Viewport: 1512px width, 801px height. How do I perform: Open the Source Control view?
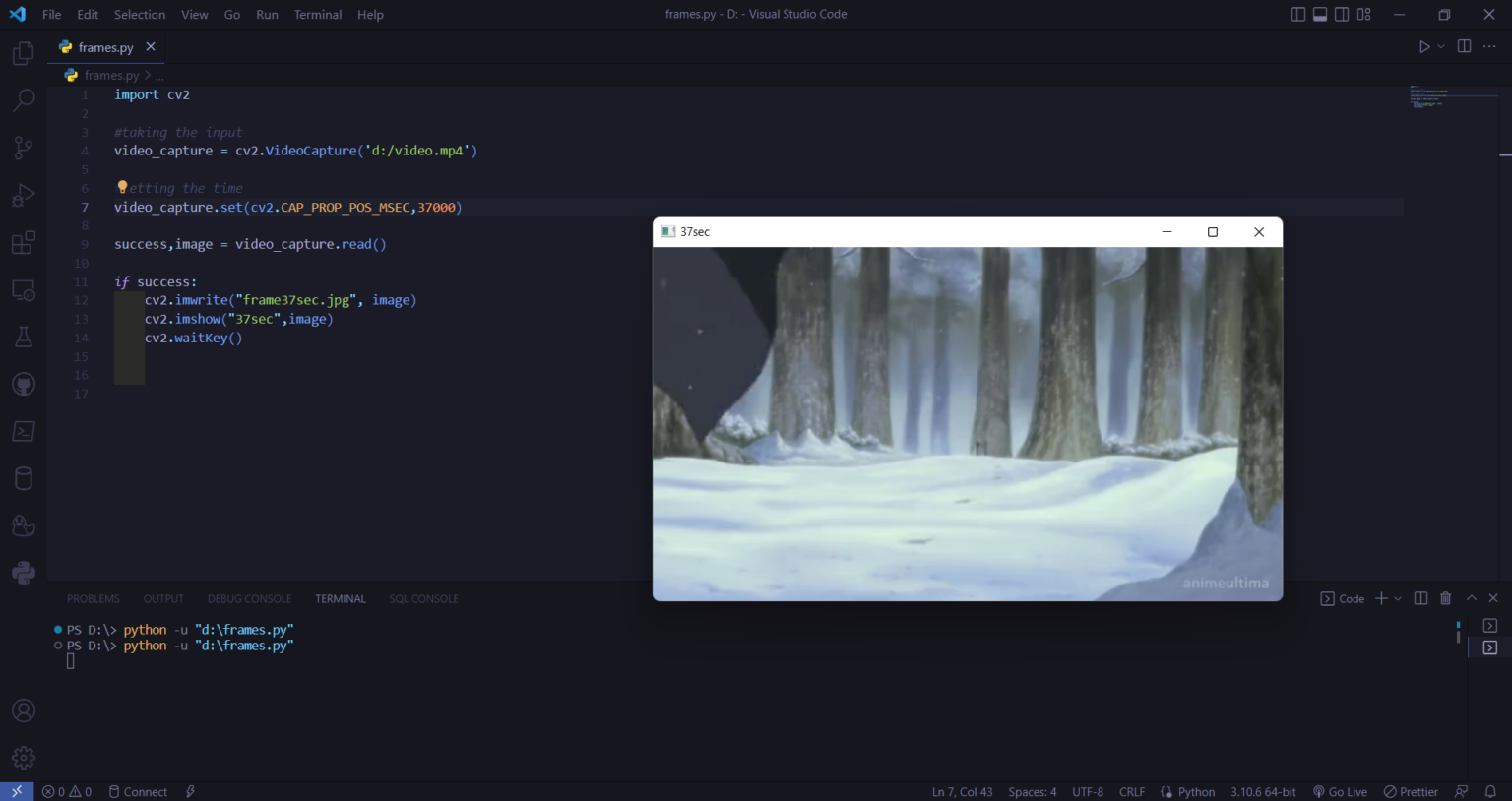click(24, 148)
